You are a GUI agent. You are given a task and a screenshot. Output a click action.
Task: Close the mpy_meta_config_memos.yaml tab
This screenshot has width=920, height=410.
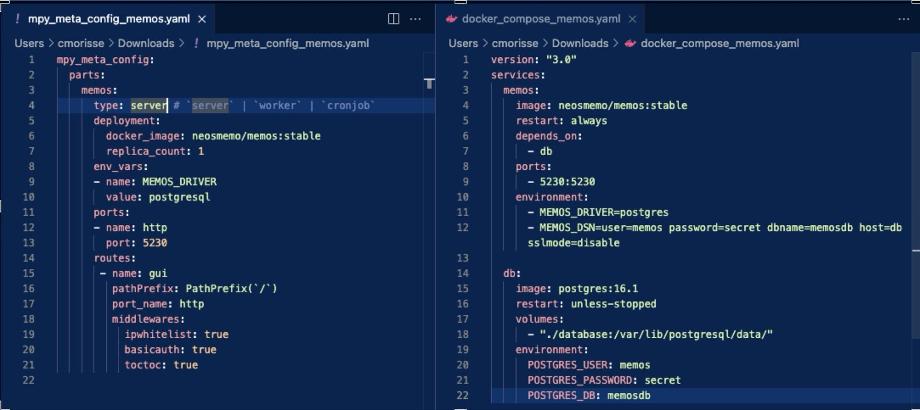pos(202,19)
